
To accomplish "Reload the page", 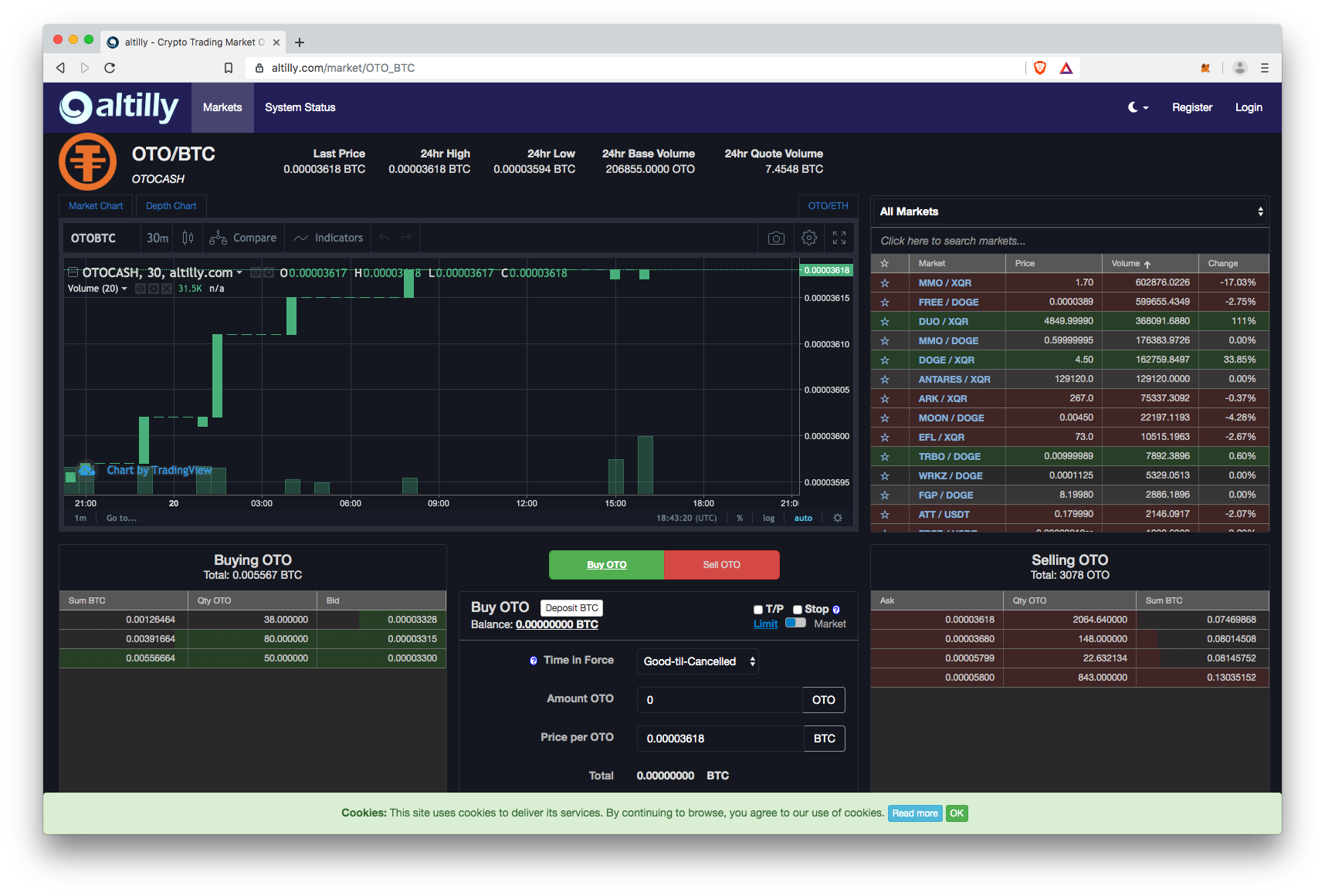I will pyautogui.click(x=110, y=68).
